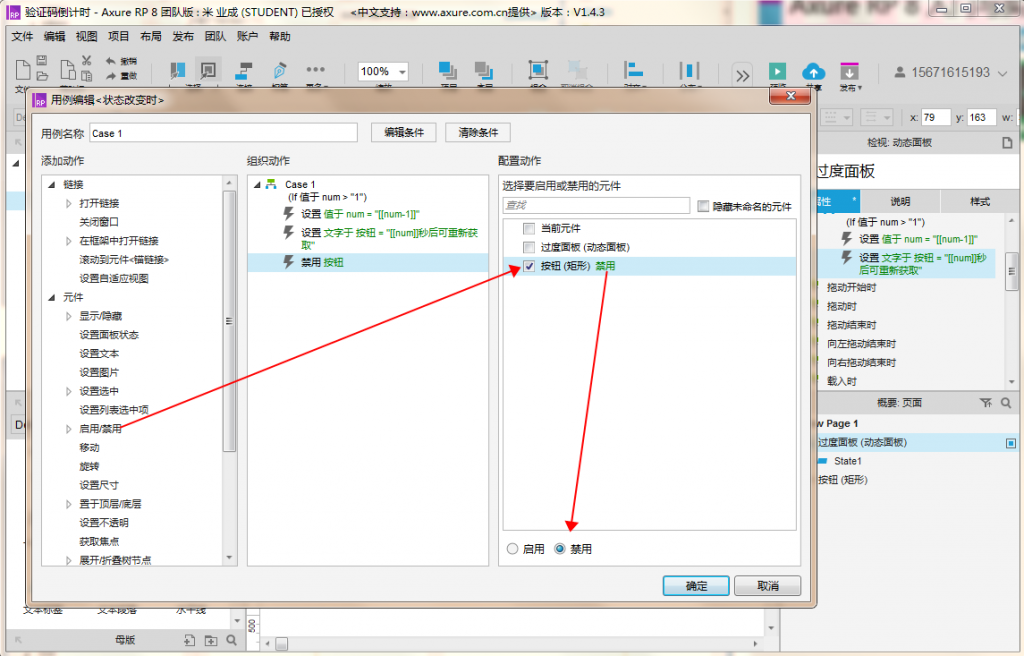Select 设置面板状态 in action list
Viewport: 1024px width, 656px height.
pos(109,335)
